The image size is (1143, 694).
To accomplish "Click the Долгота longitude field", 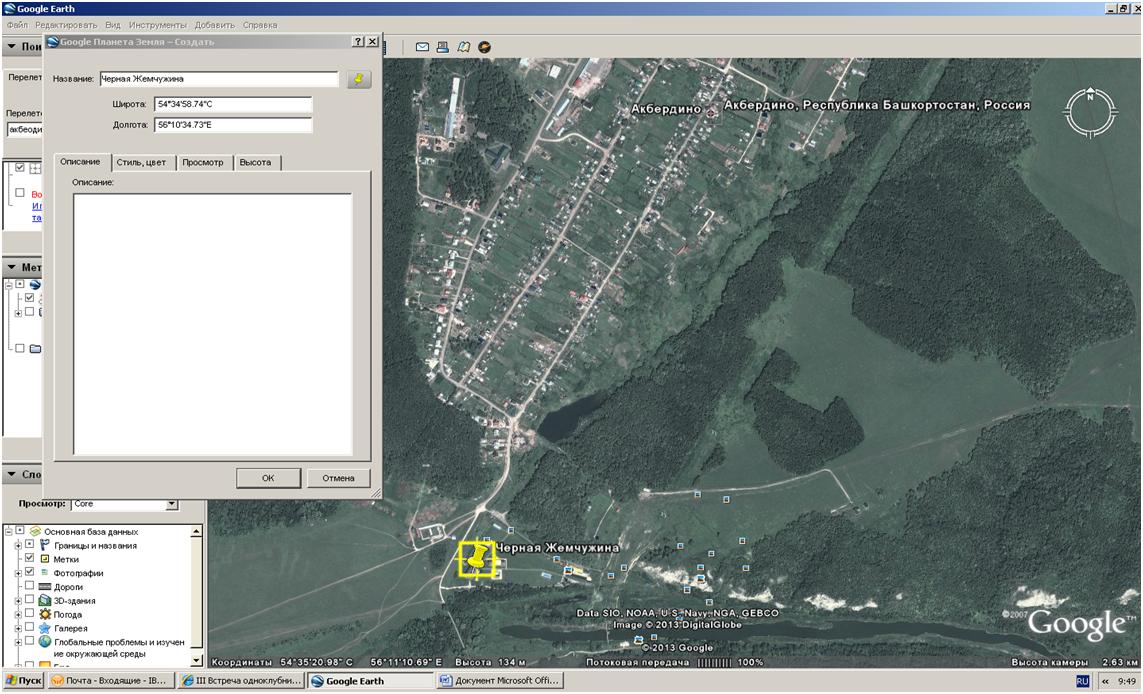I will (233, 125).
